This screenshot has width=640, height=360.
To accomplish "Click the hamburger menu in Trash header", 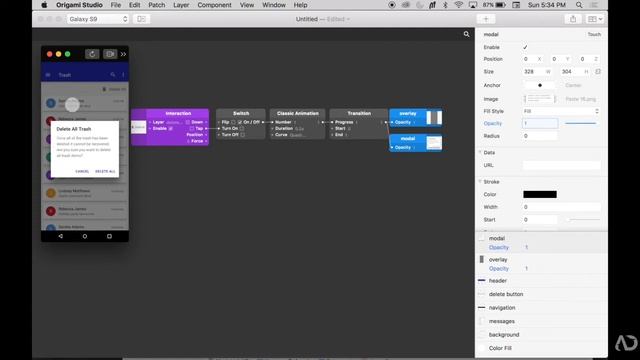I will point(48,75).
